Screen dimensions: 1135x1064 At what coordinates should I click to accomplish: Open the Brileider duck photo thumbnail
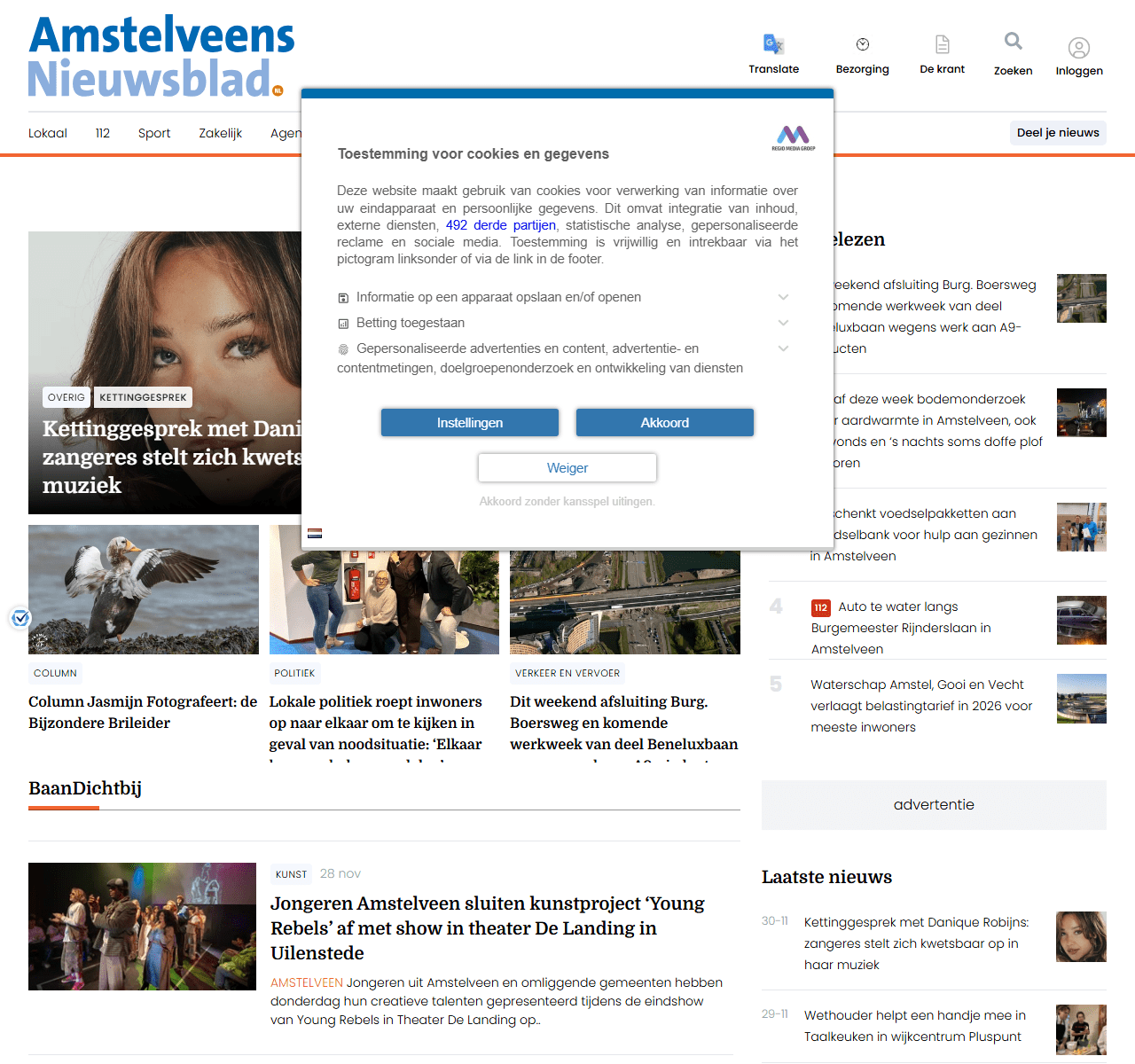tap(144, 590)
